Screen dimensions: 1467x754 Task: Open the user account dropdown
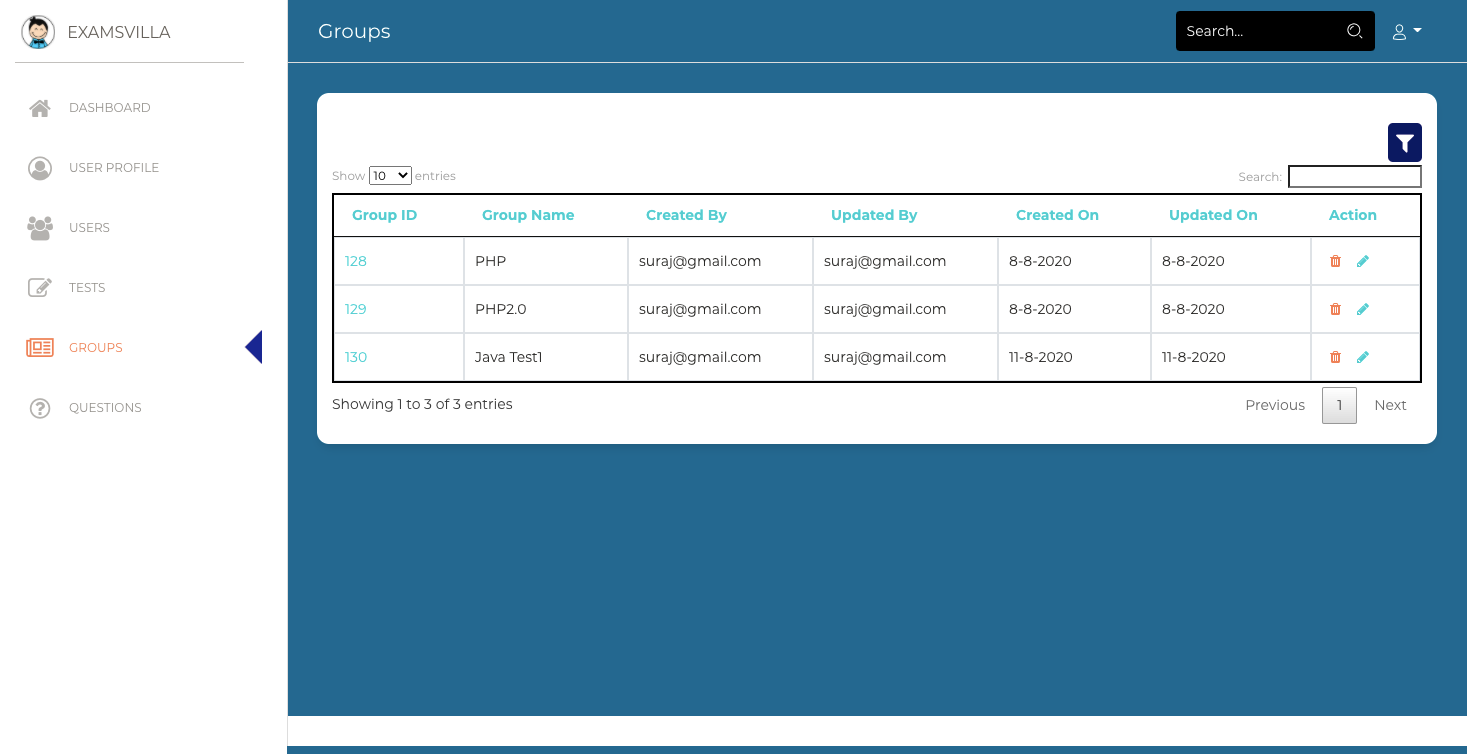pos(1407,32)
